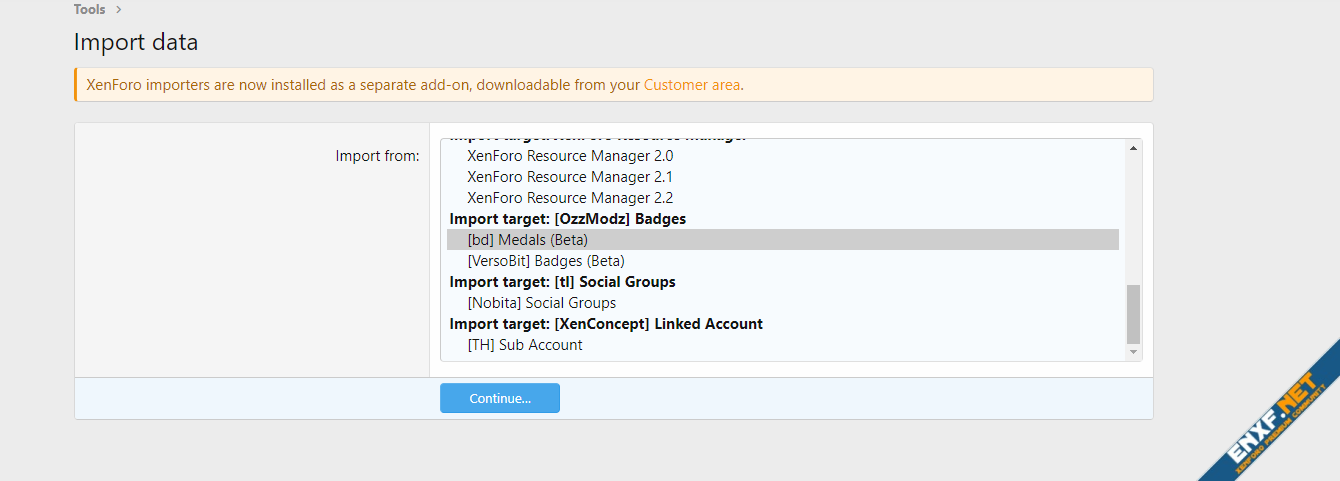Select the [bd] Medals (Beta) option
The image size is (1340, 481).
coord(527,240)
